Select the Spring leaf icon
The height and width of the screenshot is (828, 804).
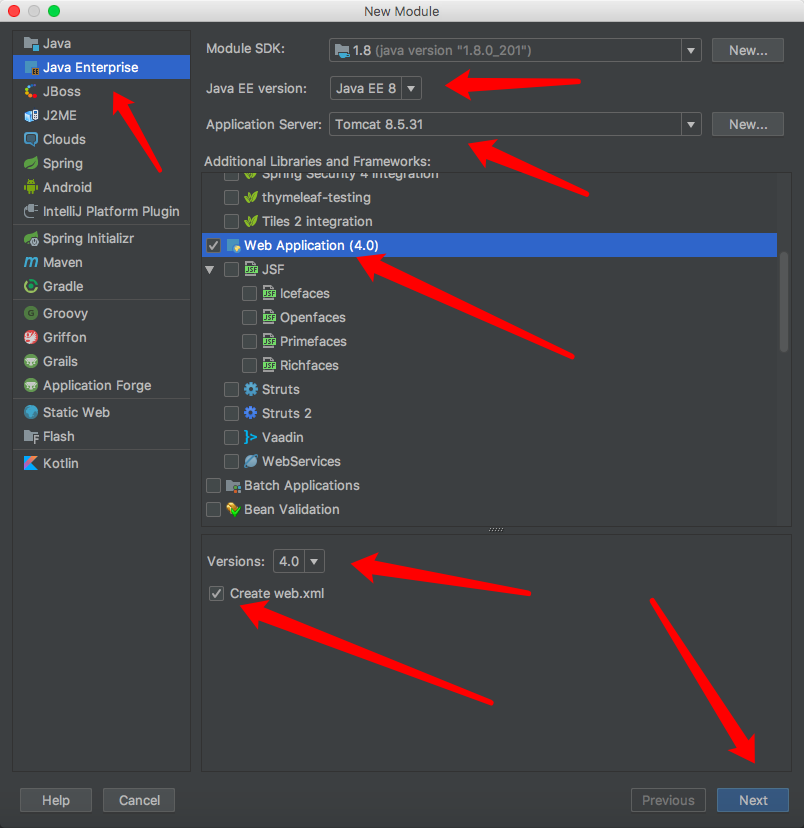pyautogui.click(x=31, y=163)
